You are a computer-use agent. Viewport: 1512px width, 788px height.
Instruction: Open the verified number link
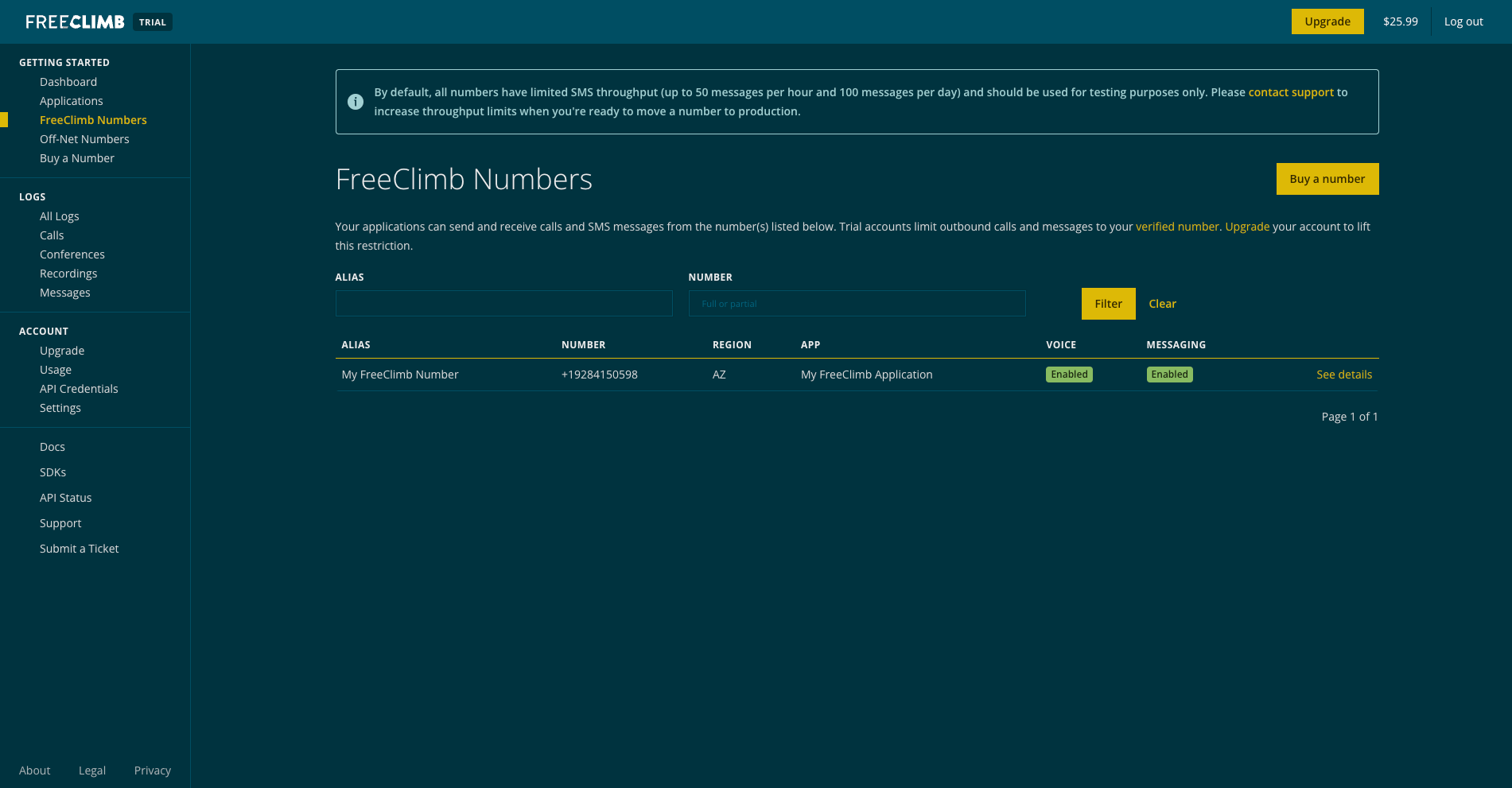coord(1177,227)
